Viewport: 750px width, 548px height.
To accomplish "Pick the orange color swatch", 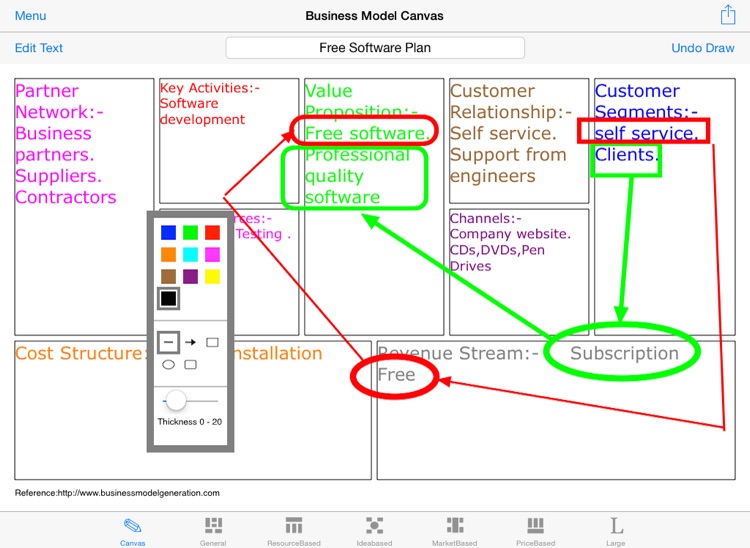I will [x=168, y=254].
